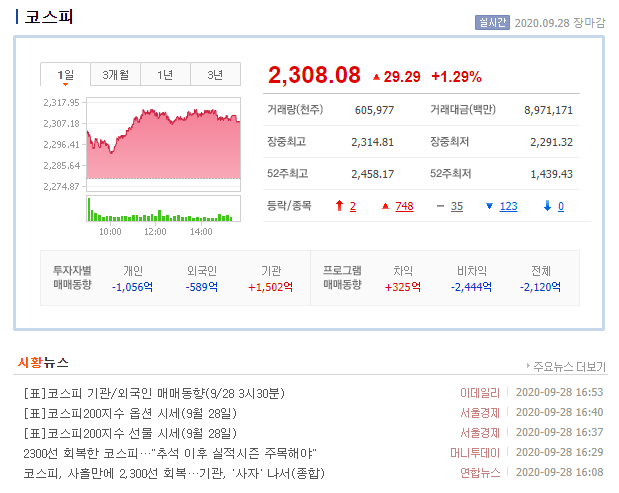The image size is (619, 493).
Task: Switch to the 3개월 chart tab
Action: 115,74
